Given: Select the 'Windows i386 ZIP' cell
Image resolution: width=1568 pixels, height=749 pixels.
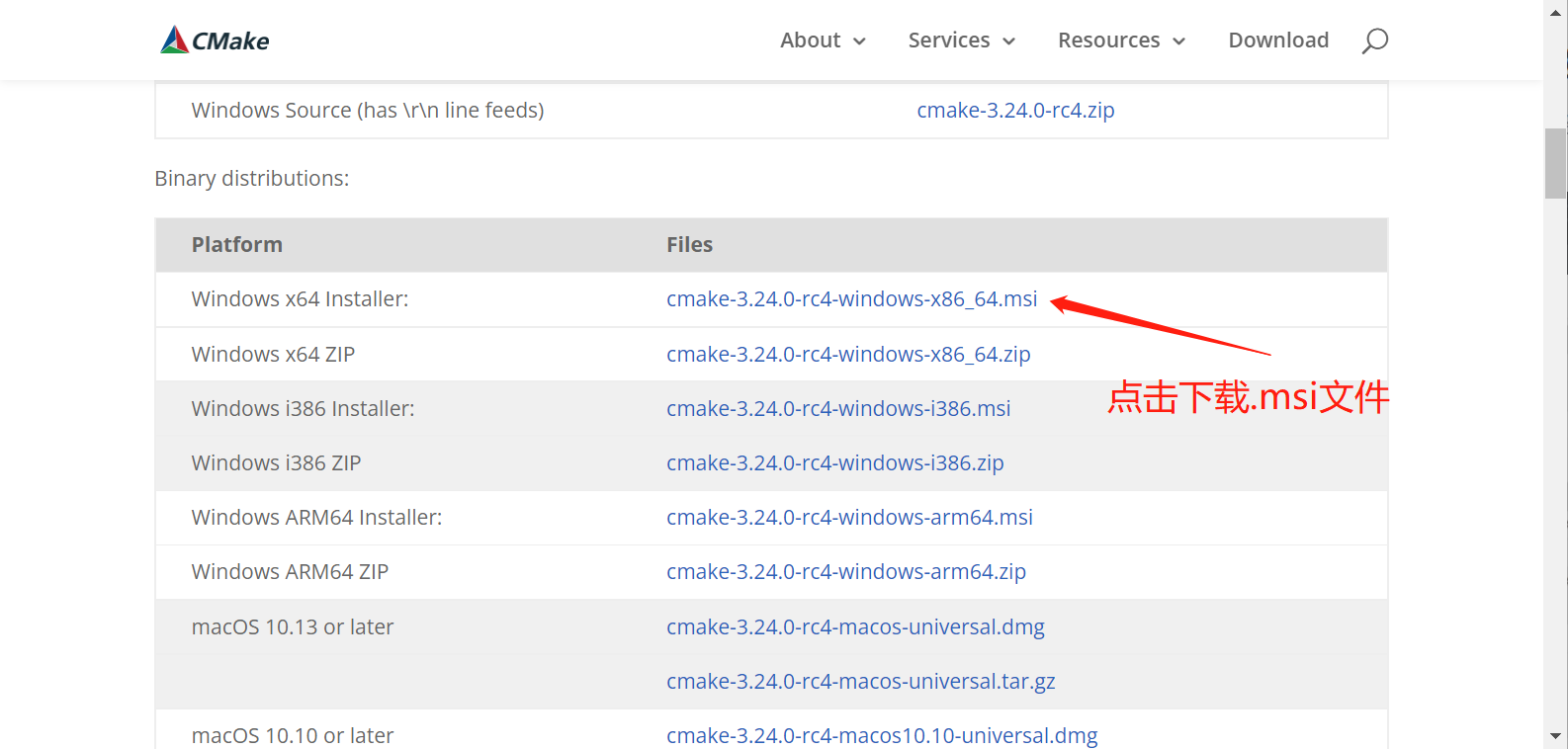Looking at the screenshot, I should (x=276, y=463).
